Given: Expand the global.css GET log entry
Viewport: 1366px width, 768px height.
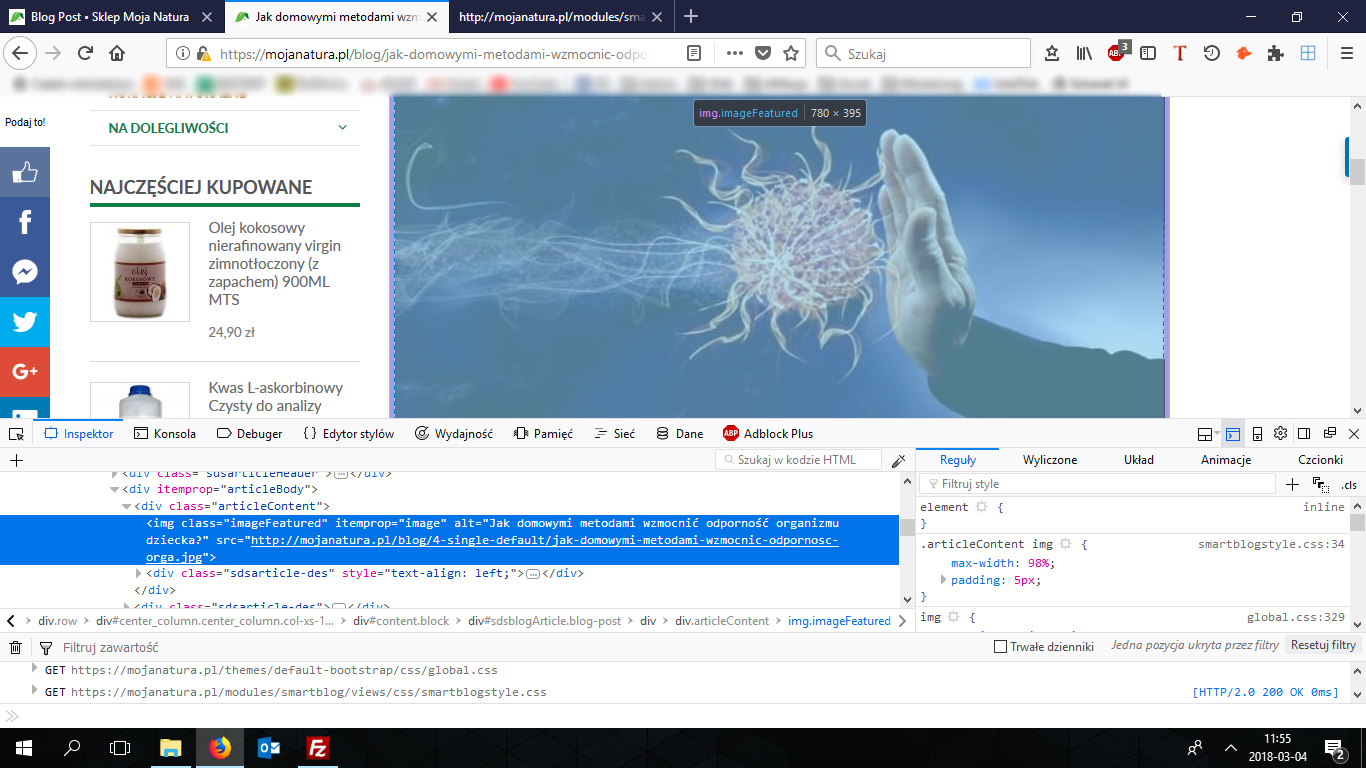Looking at the screenshot, I should [36, 669].
